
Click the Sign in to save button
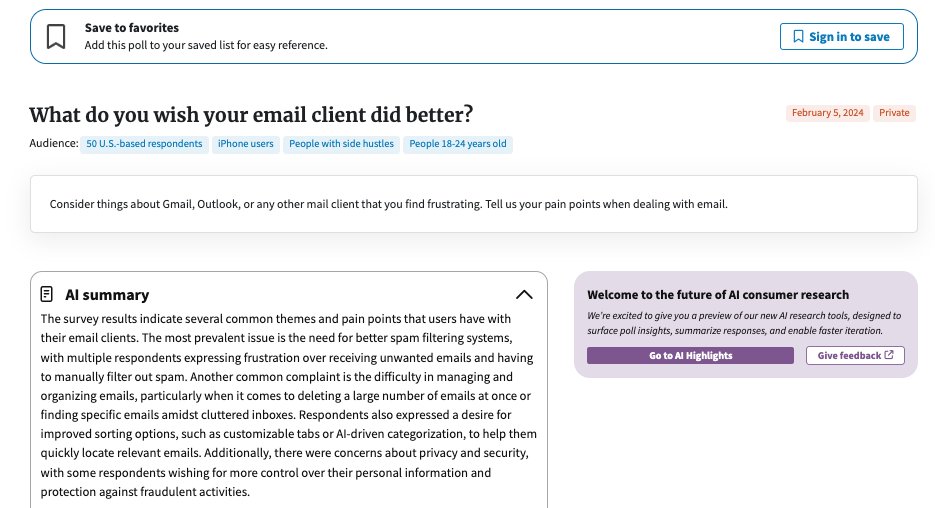[x=841, y=37]
